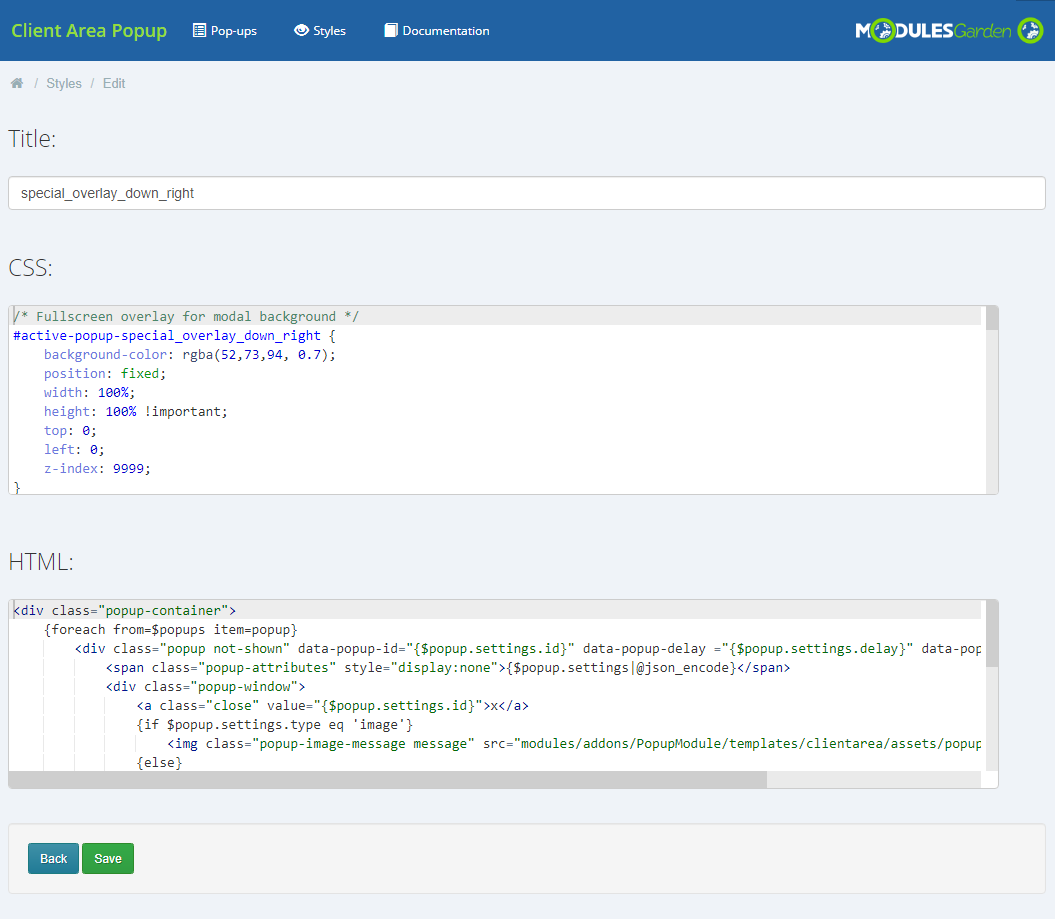Focus the Title input field
The height and width of the screenshot is (919, 1055).
click(x=527, y=193)
